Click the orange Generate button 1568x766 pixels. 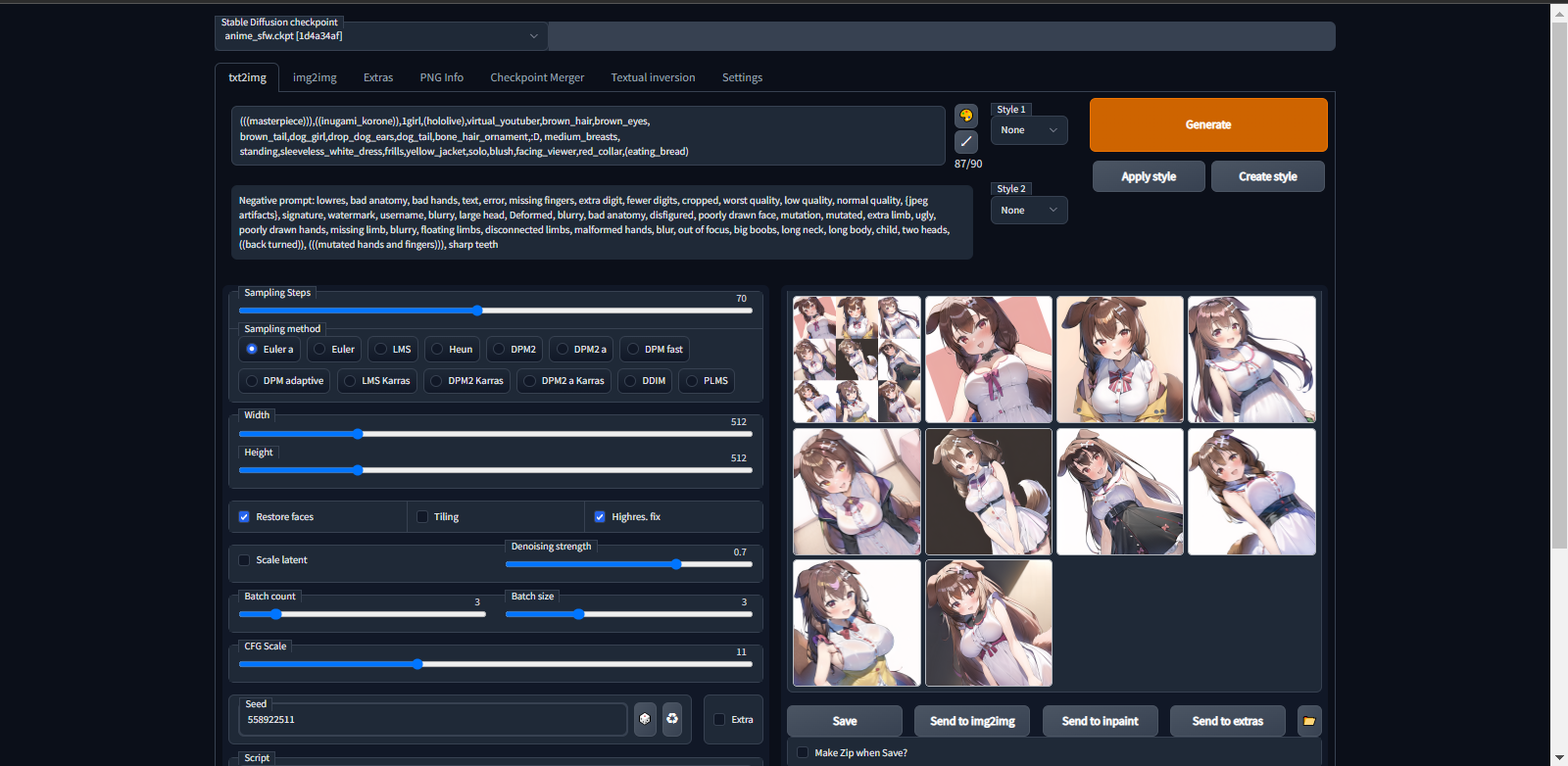1208,124
